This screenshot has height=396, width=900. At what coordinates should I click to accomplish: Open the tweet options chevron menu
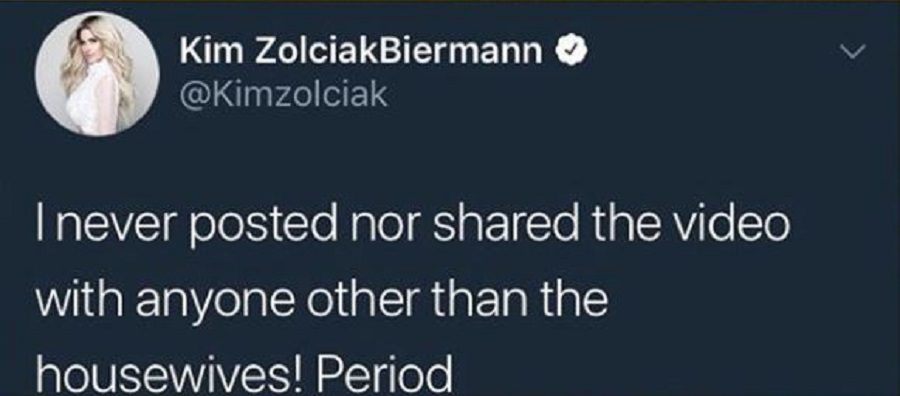[851, 53]
